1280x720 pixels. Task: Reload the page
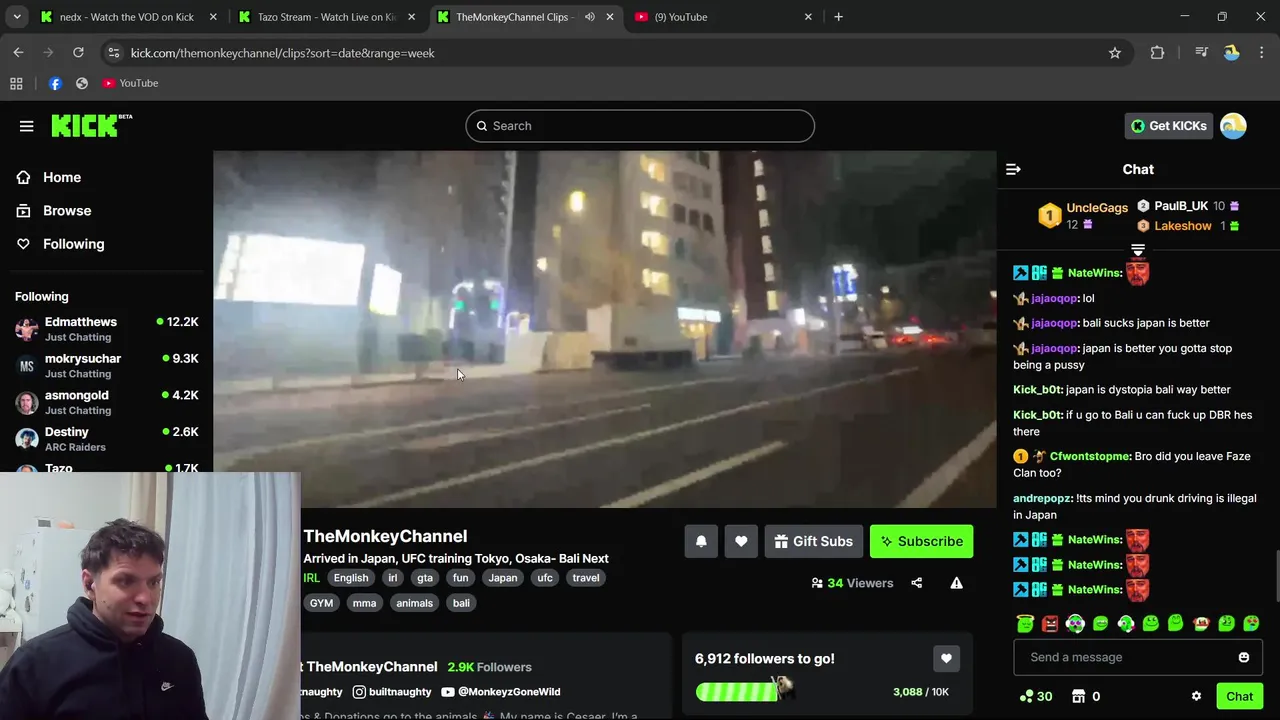(78, 53)
